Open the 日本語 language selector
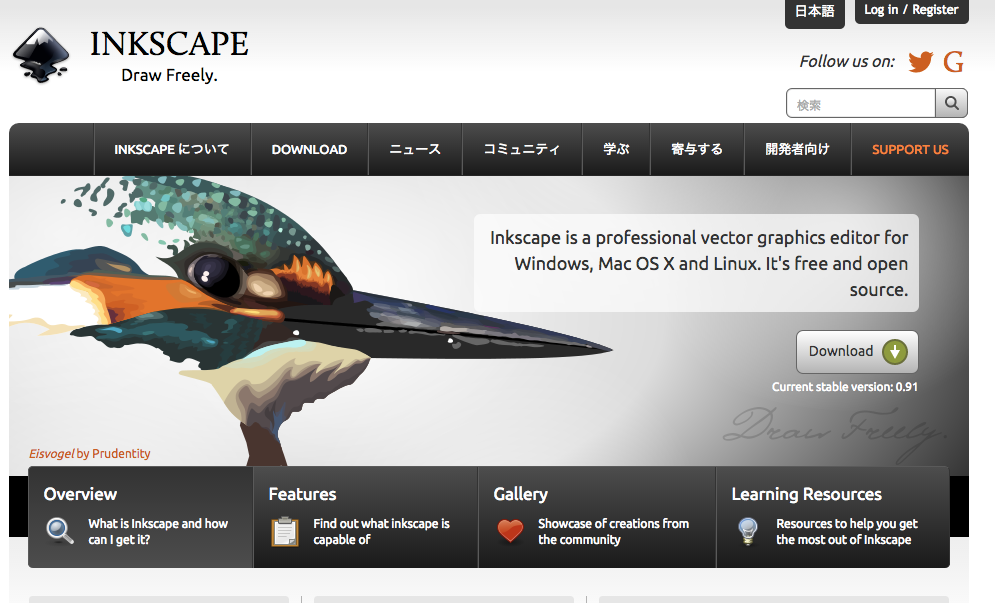Screen dimensions: 995x603 point(815,11)
